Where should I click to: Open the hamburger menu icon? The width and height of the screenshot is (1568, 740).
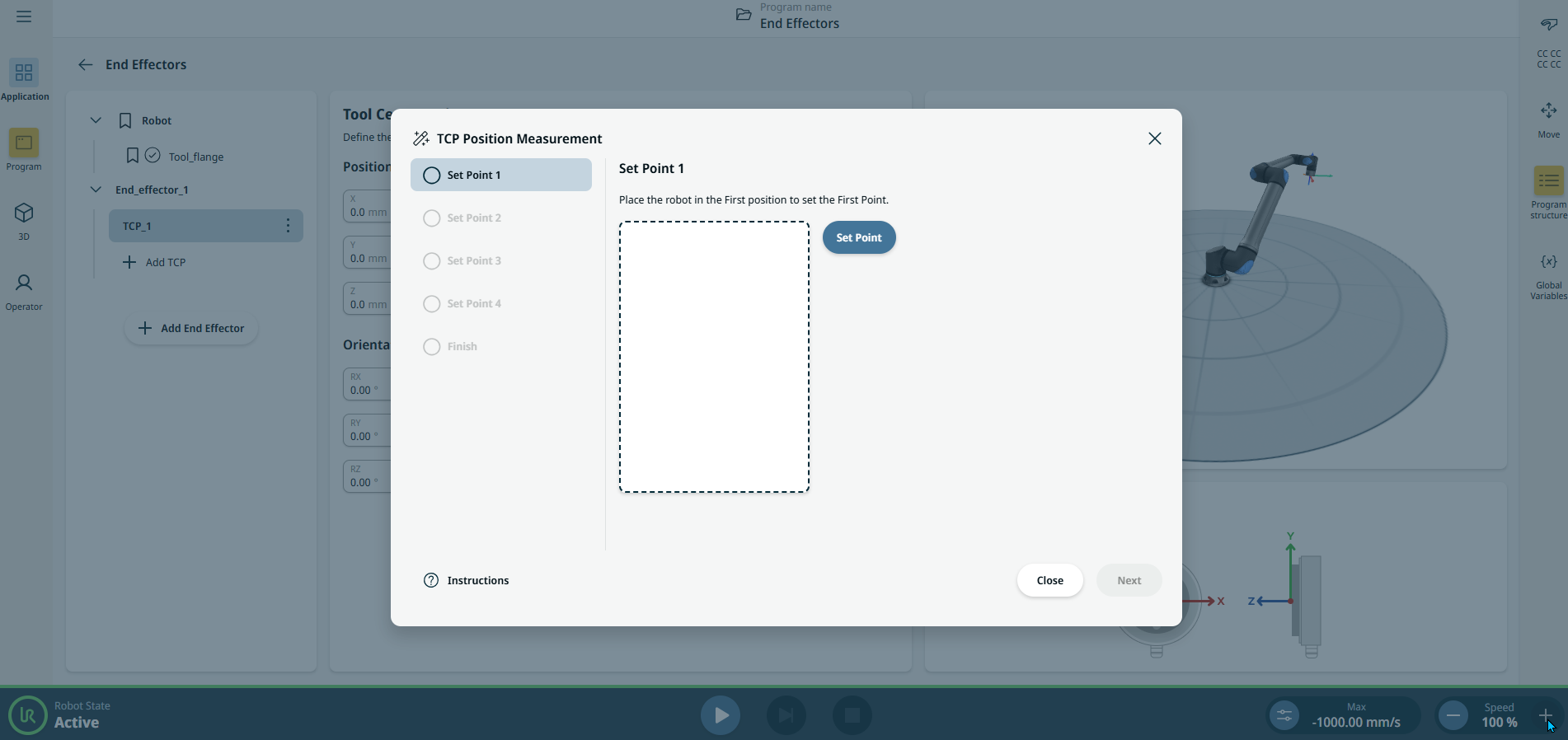click(x=24, y=16)
